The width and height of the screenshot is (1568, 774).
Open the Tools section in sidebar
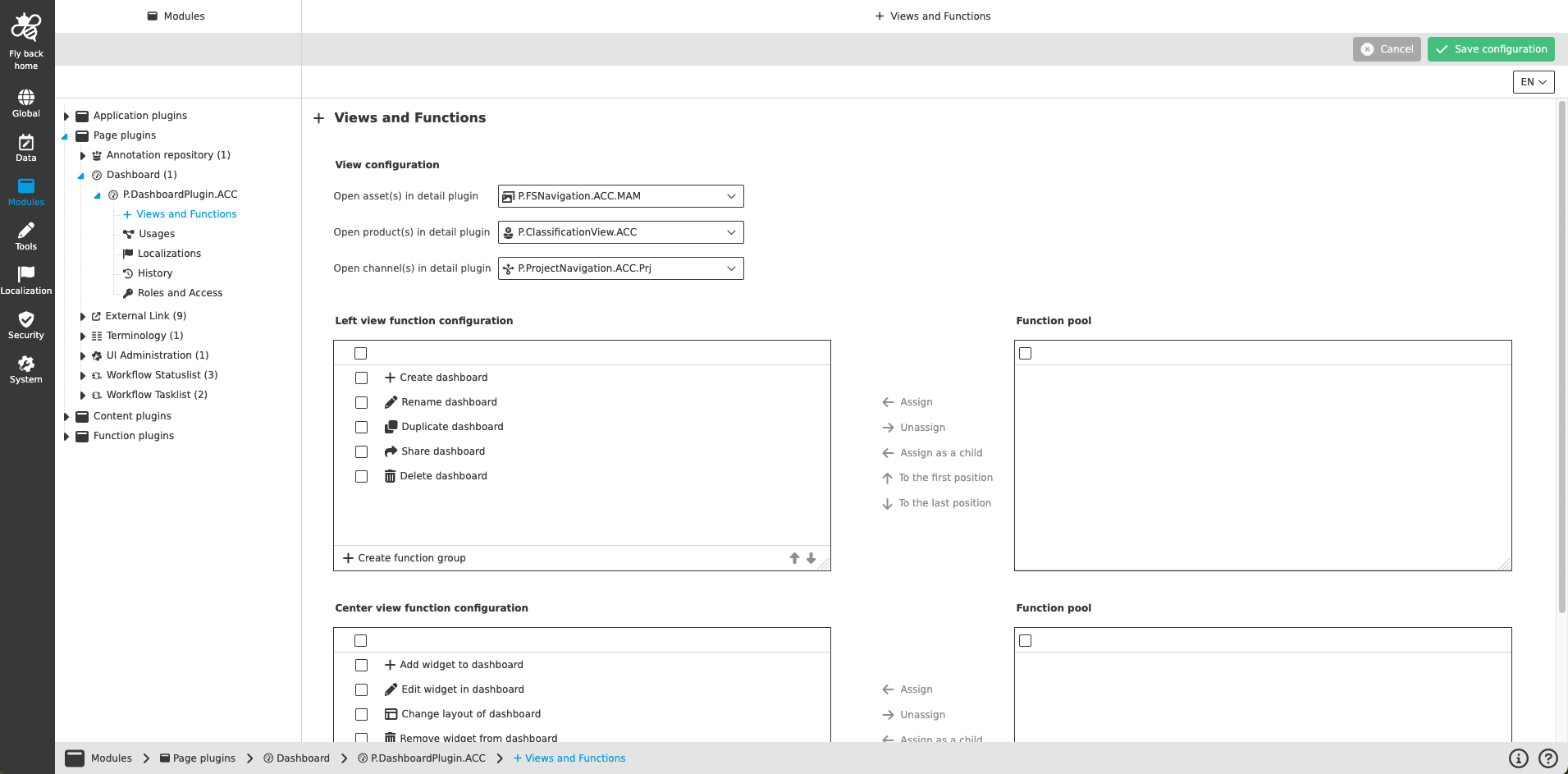(25, 236)
